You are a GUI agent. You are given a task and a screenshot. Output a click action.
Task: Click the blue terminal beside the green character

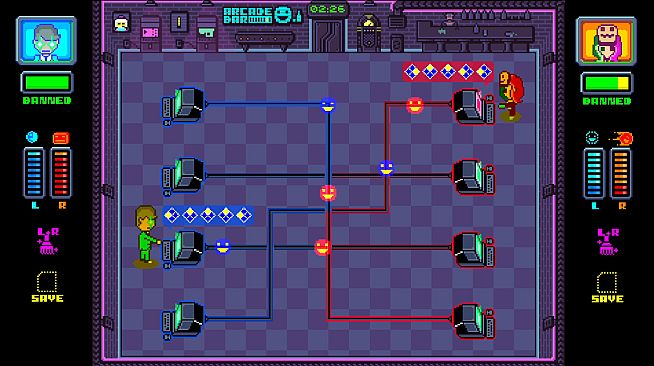[x=184, y=249]
